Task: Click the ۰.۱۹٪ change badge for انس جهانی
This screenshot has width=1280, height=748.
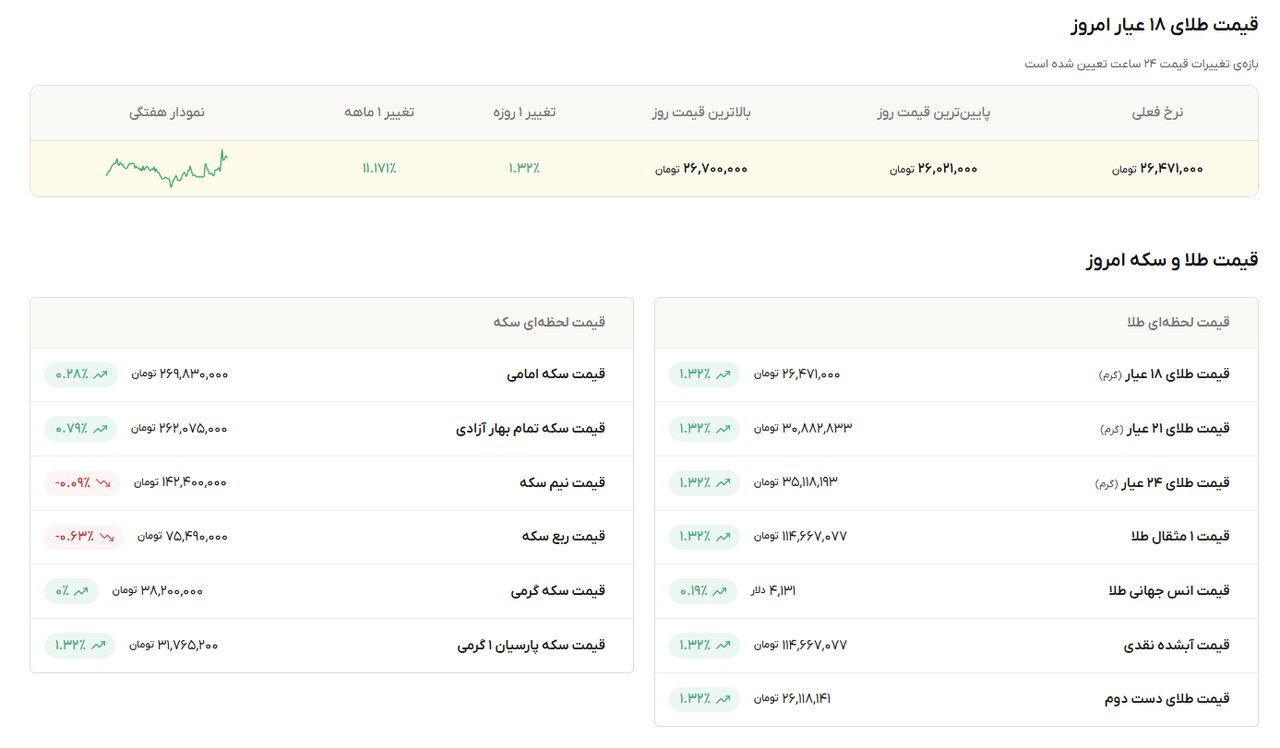Action: click(x=703, y=590)
